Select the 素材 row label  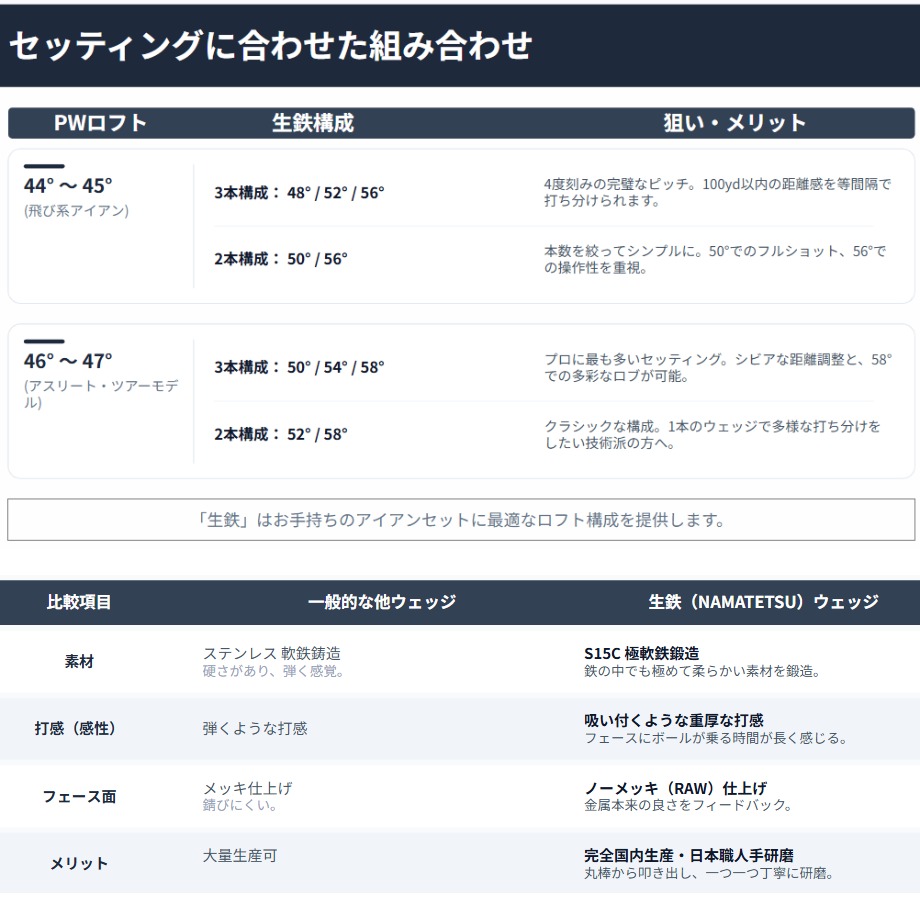[79, 662]
